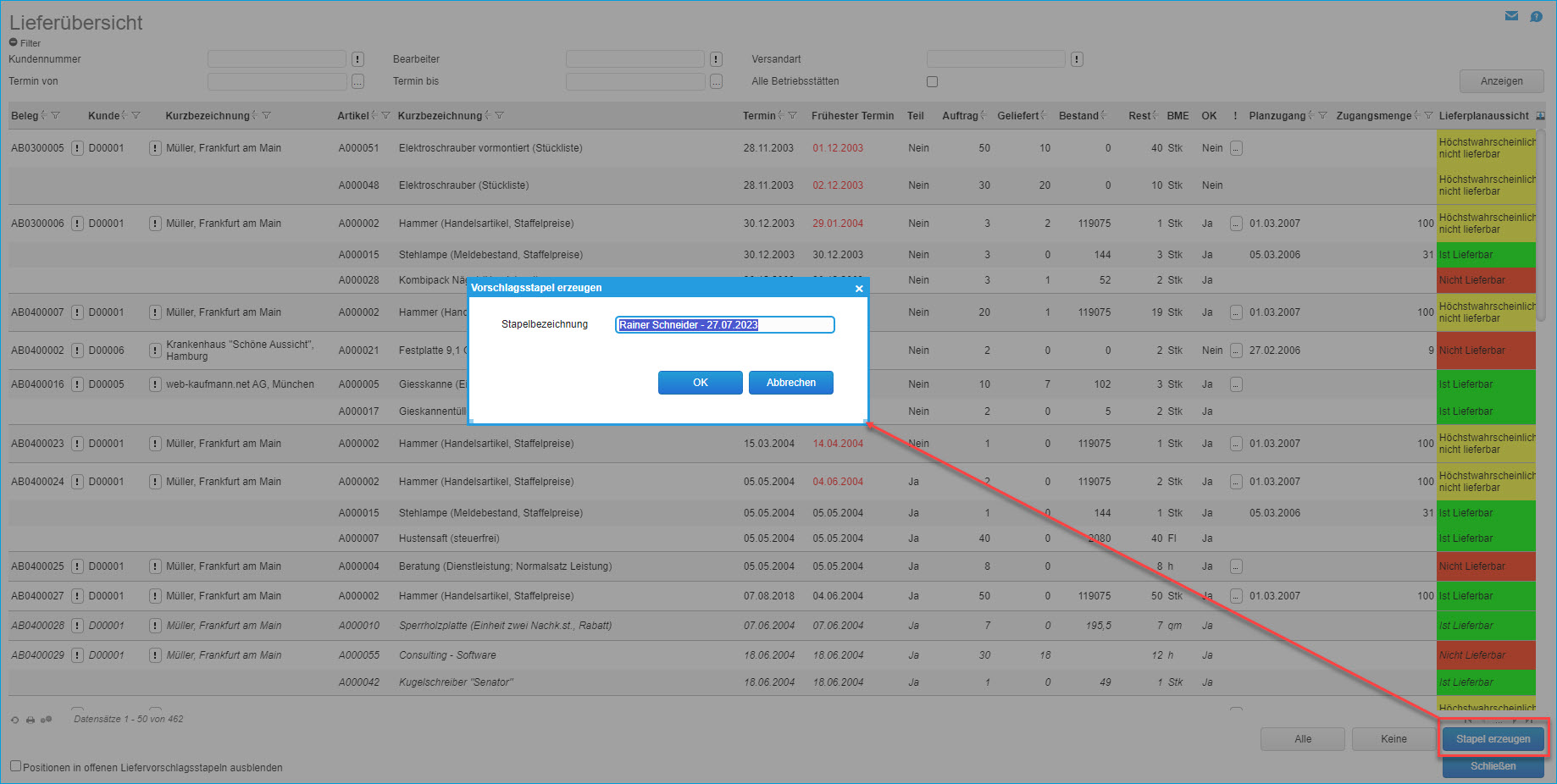Click the info icon next to AB0300005
This screenshot has height=784, width=1557.
click(x=77, y=148)
